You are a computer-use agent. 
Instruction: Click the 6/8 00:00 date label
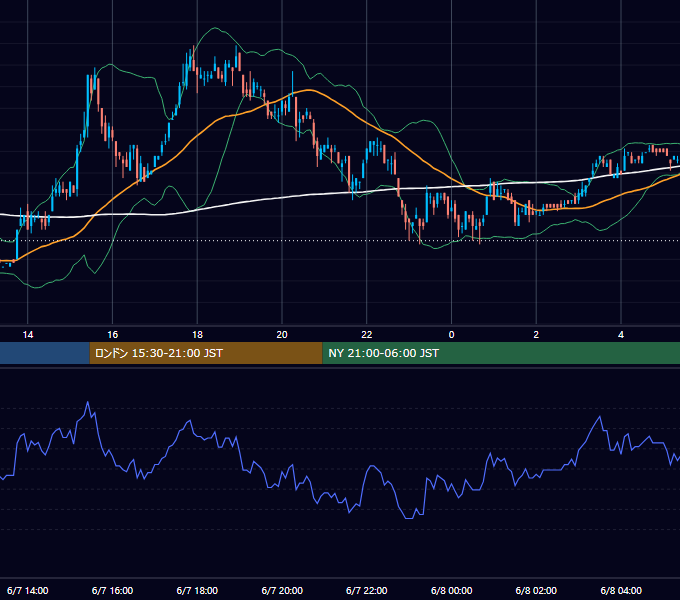[x=451, y=590]
